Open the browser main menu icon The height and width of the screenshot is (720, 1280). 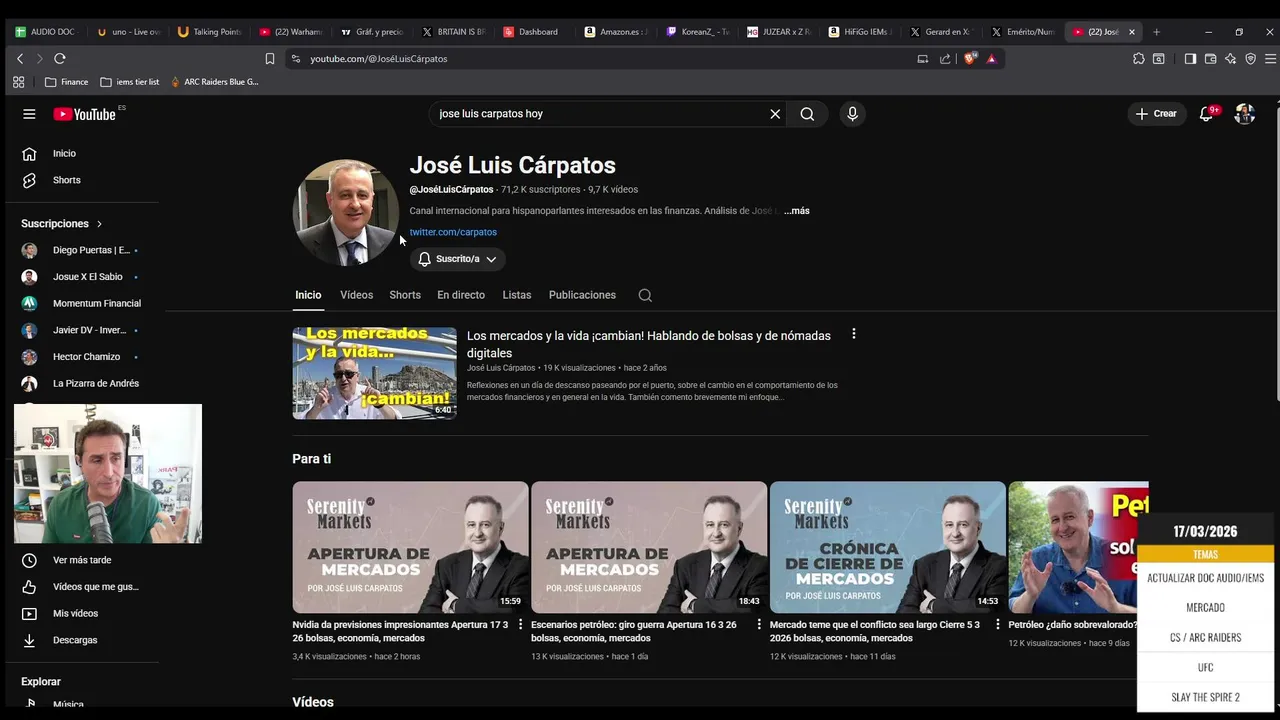pyautogui.click(x=1270, y=59)
